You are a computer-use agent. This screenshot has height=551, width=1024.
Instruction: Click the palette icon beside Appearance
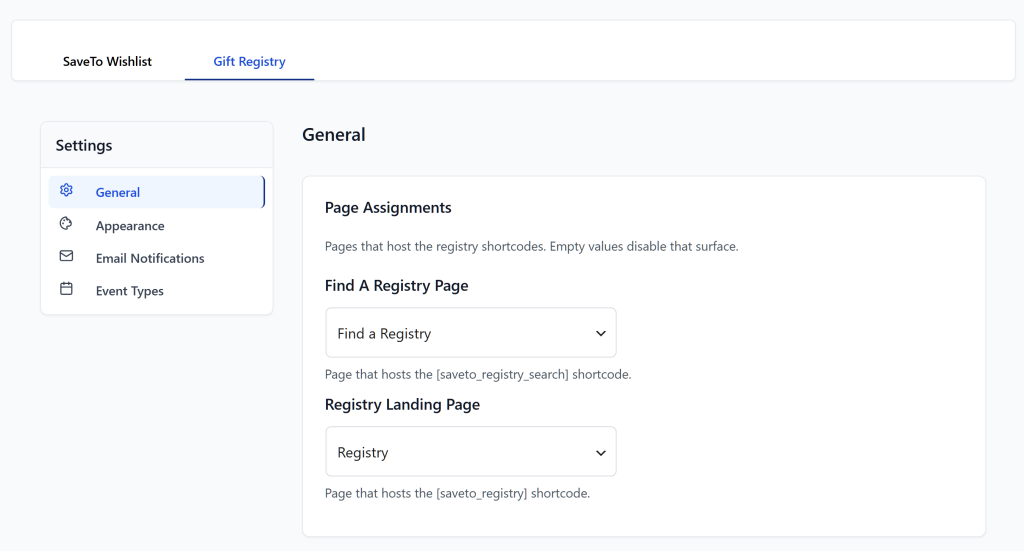(66, 223)
